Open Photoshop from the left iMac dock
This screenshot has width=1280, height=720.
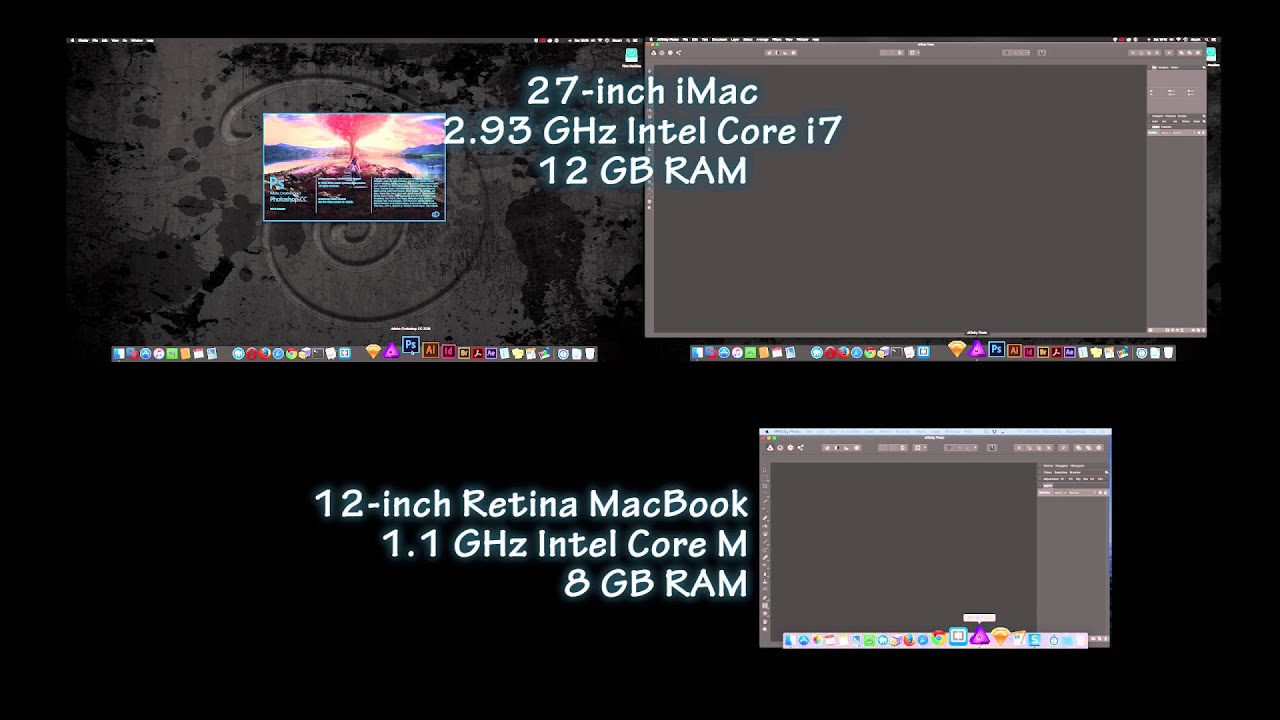[411, 345]
